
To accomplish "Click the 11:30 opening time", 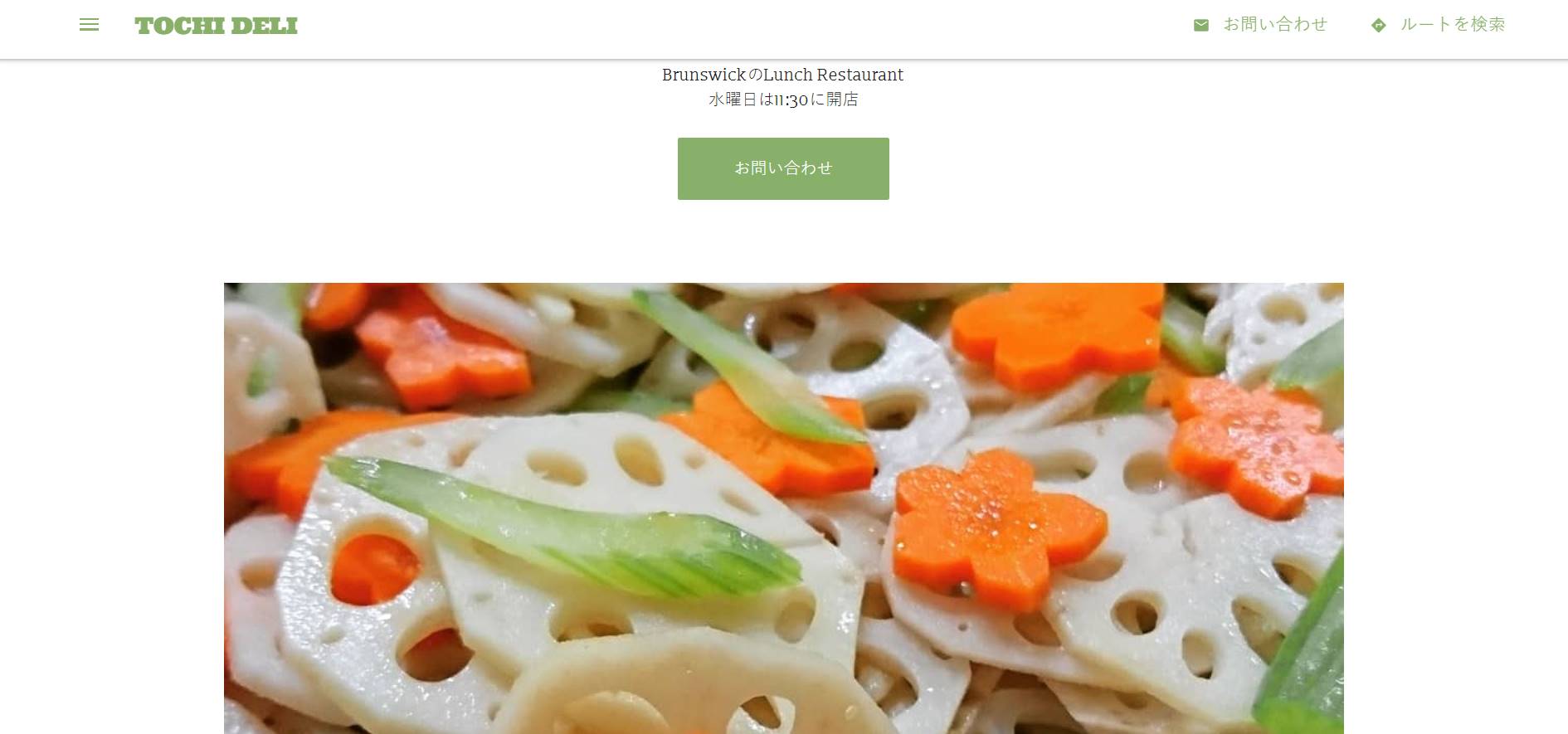I will 791,100.
